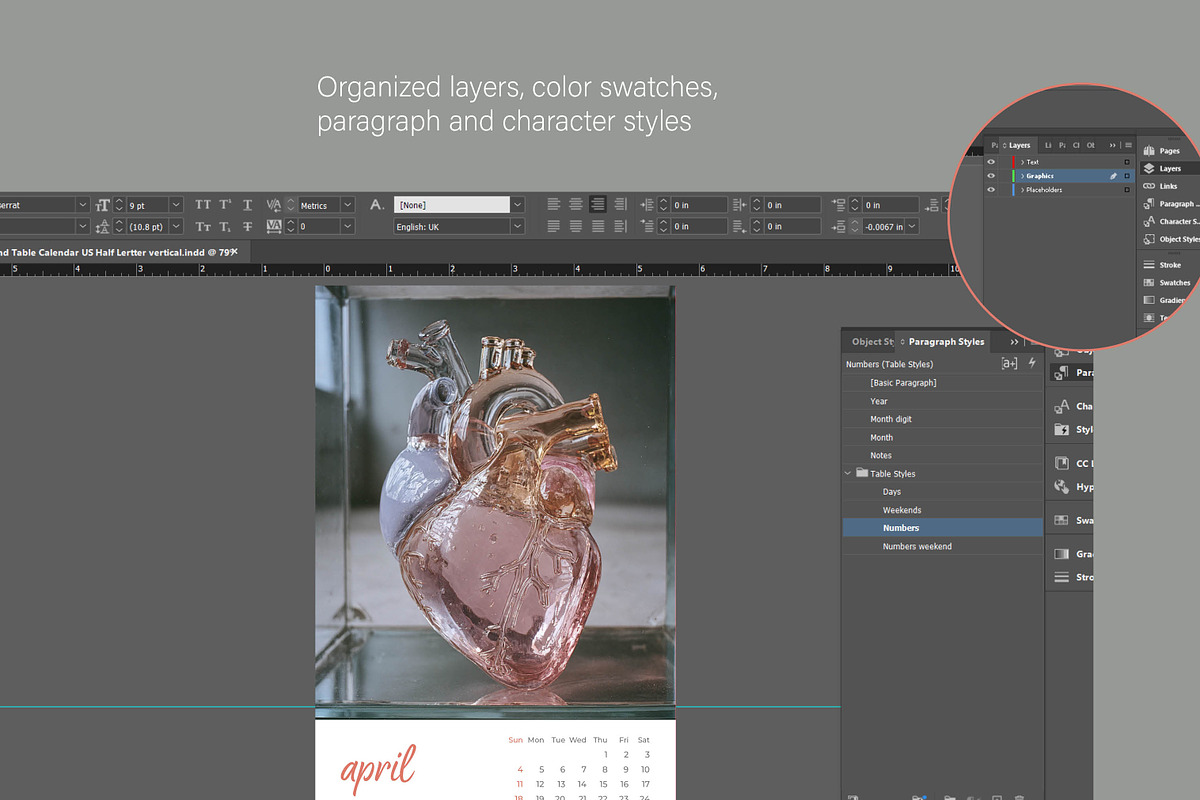Click the Create New Style (a+) icon
Screen dimensions: 1200x800
click(1009, 364)
